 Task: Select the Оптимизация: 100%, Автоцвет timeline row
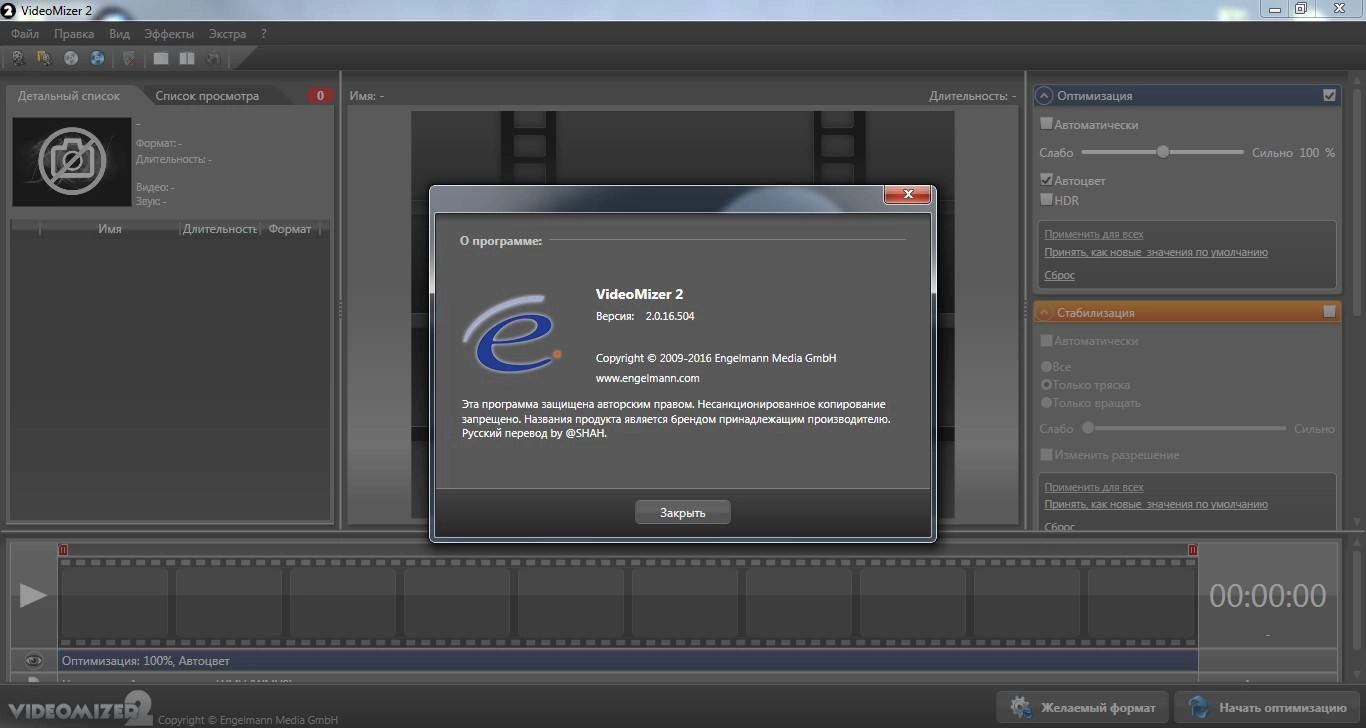pyautogui.click(x=627, y=660)
